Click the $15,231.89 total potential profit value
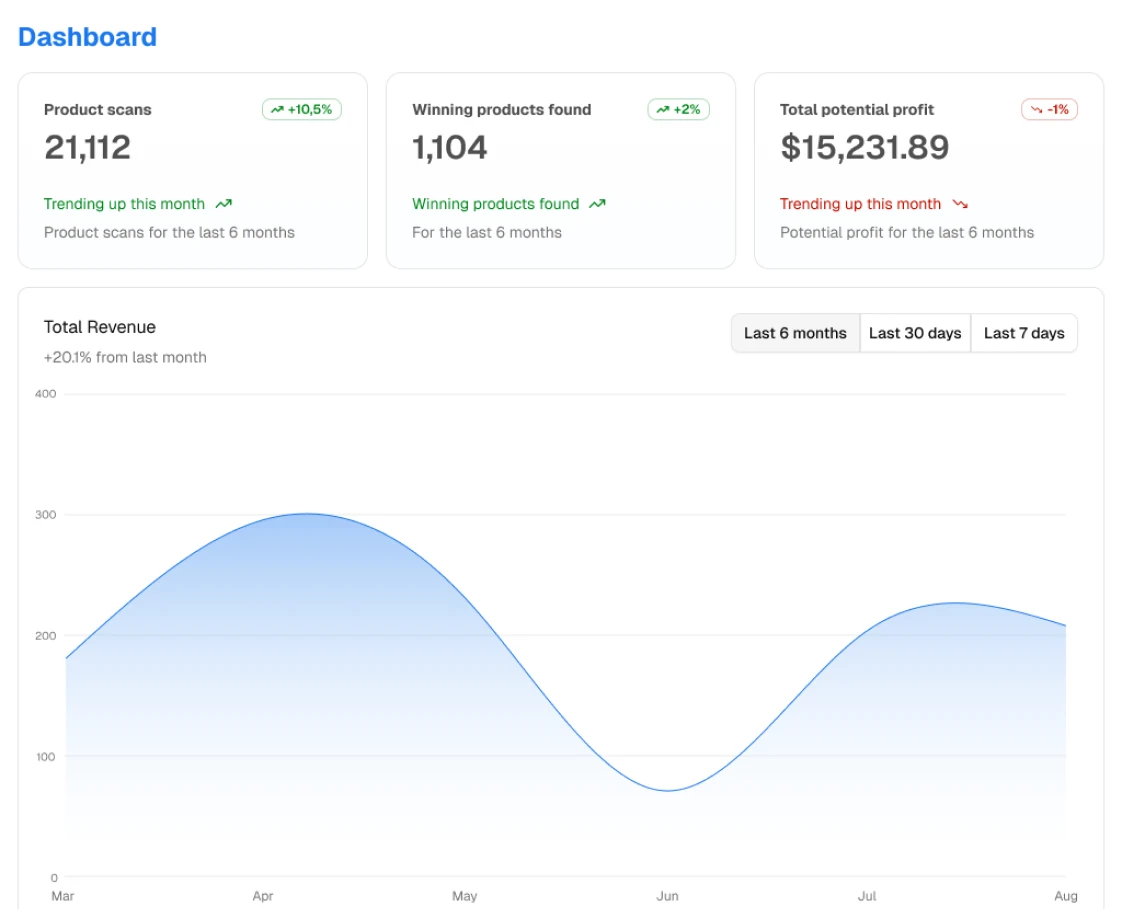The height and width of the screenshot is (916, 1122). tap(864, 148)
